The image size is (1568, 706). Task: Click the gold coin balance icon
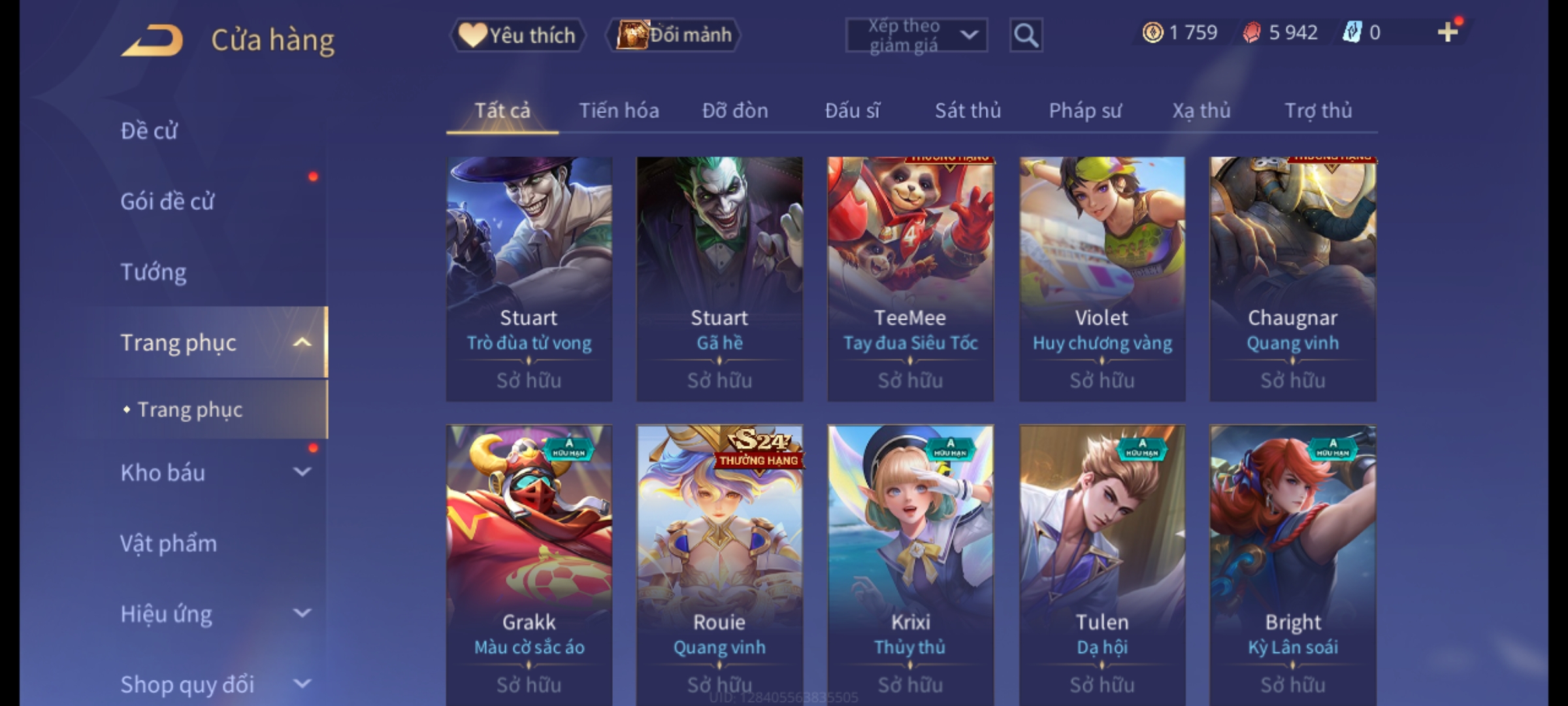(1152, 33)
